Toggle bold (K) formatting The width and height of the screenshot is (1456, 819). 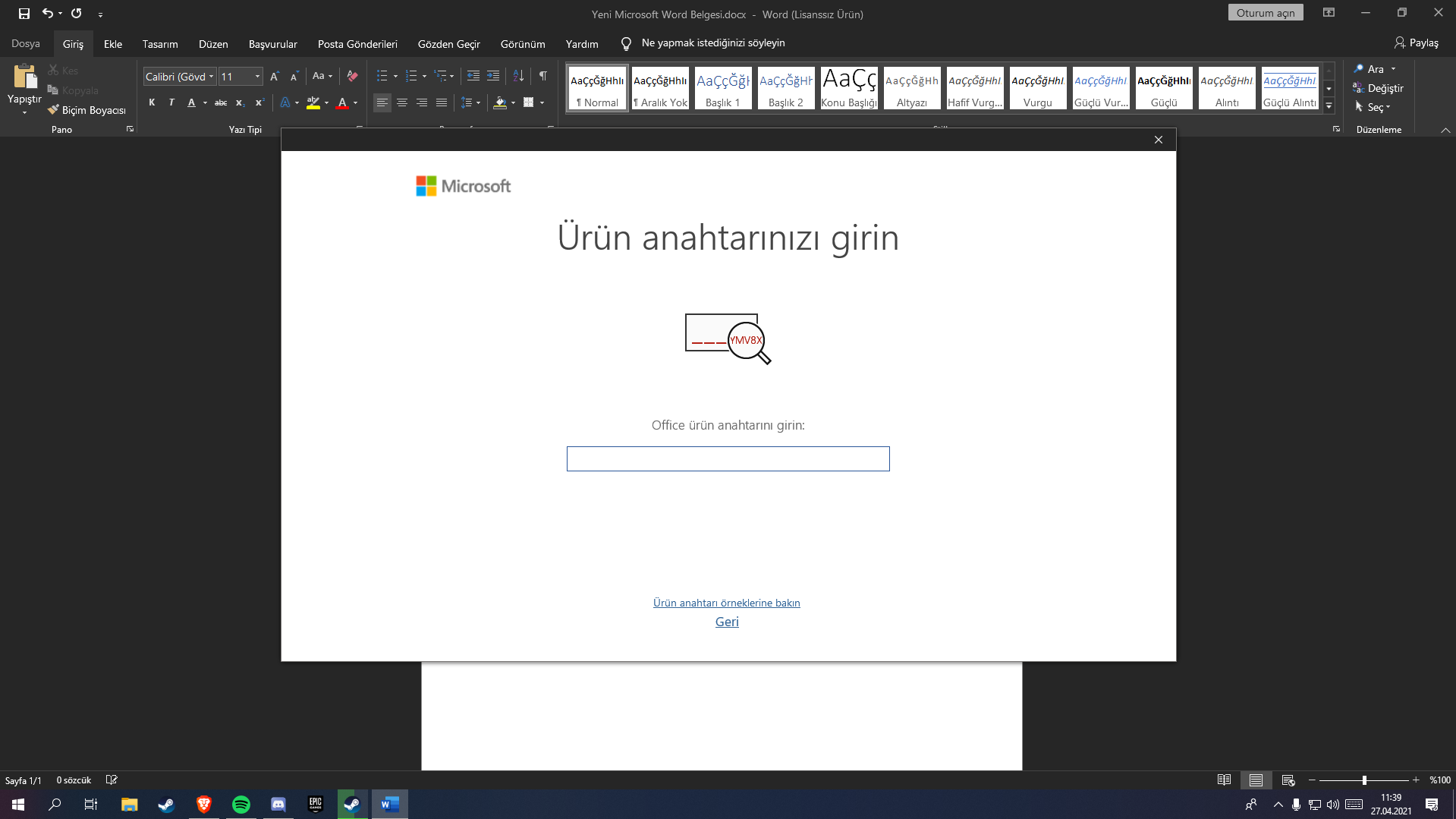click(152, 102)
